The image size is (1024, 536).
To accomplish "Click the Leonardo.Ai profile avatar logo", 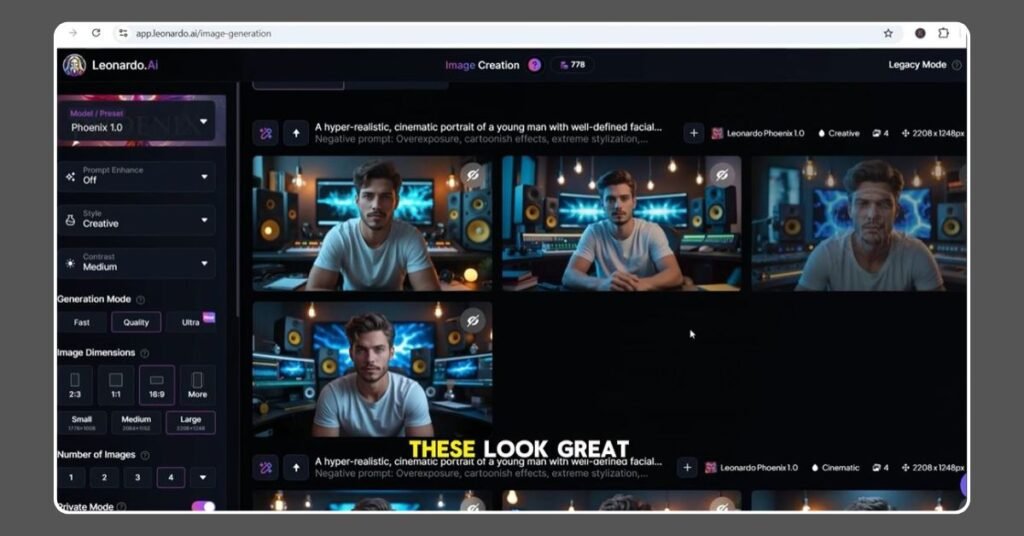I will [x=74, y=65].
